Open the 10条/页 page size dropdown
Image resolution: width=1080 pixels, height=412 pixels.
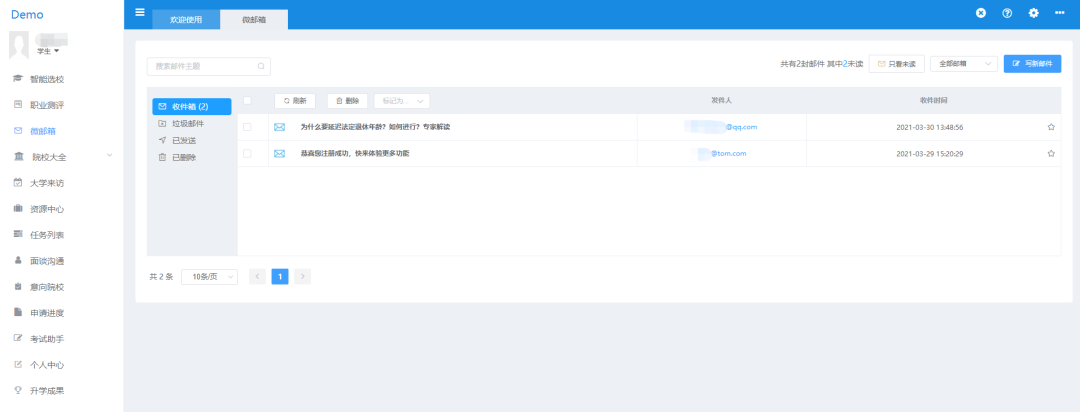point(209,276)
